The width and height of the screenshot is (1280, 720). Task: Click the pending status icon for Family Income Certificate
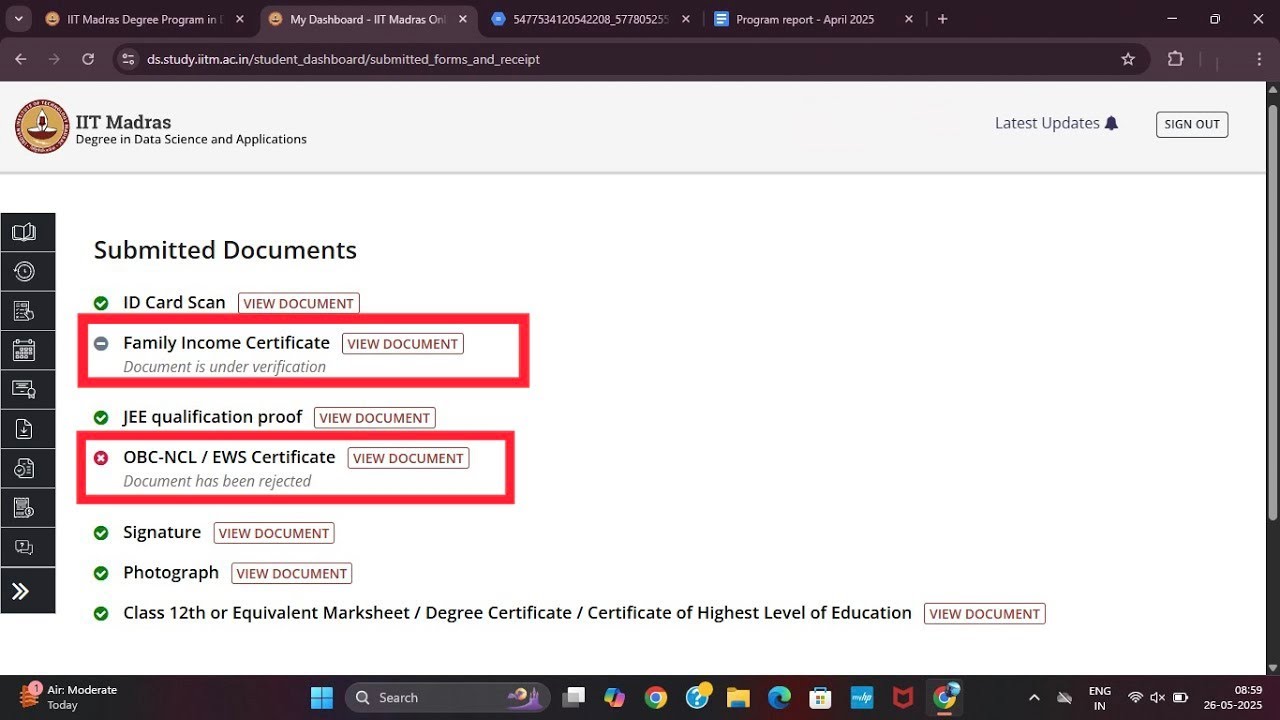[101, 343]
